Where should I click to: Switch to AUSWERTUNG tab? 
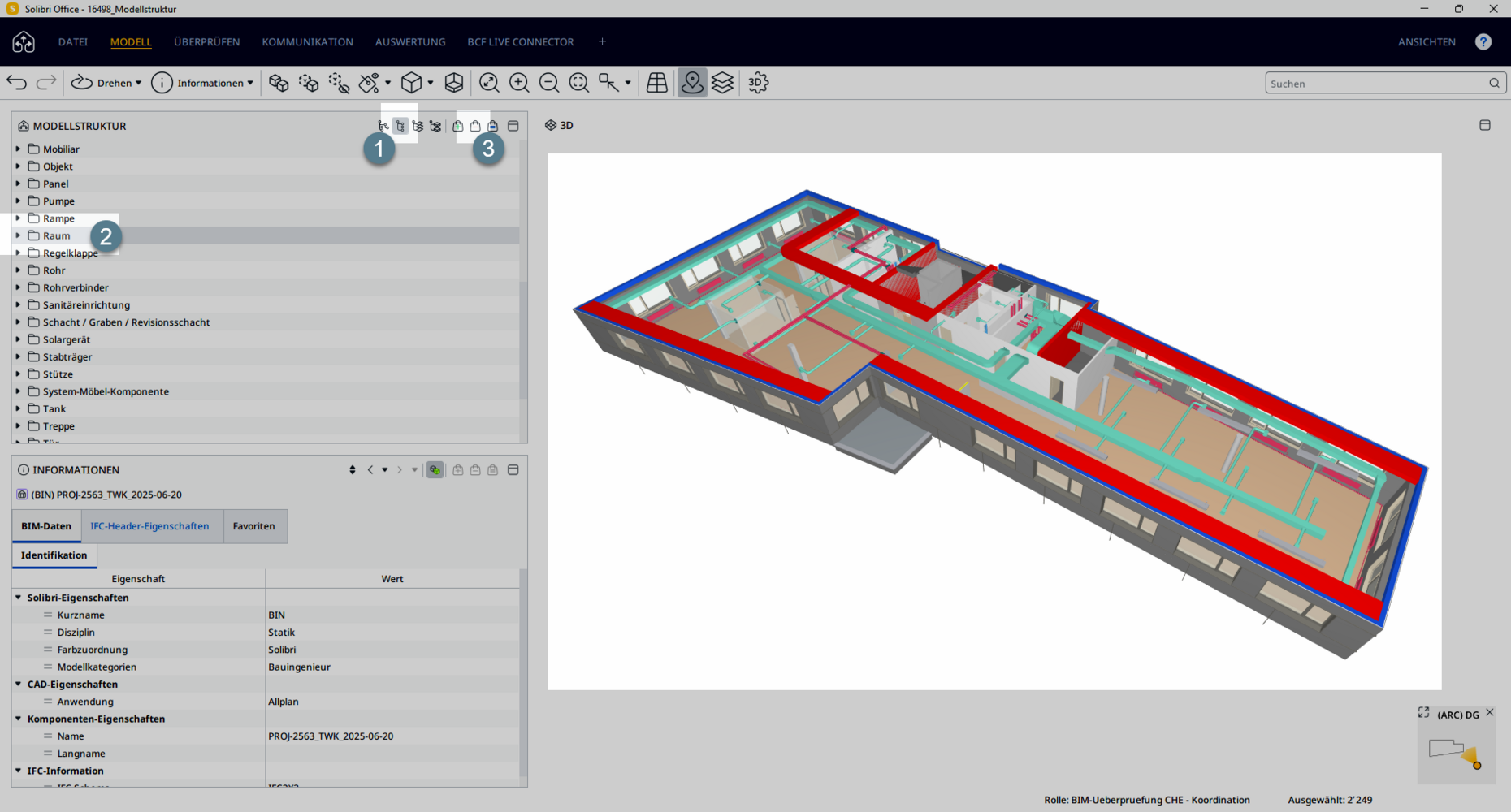tap(410, 42)
